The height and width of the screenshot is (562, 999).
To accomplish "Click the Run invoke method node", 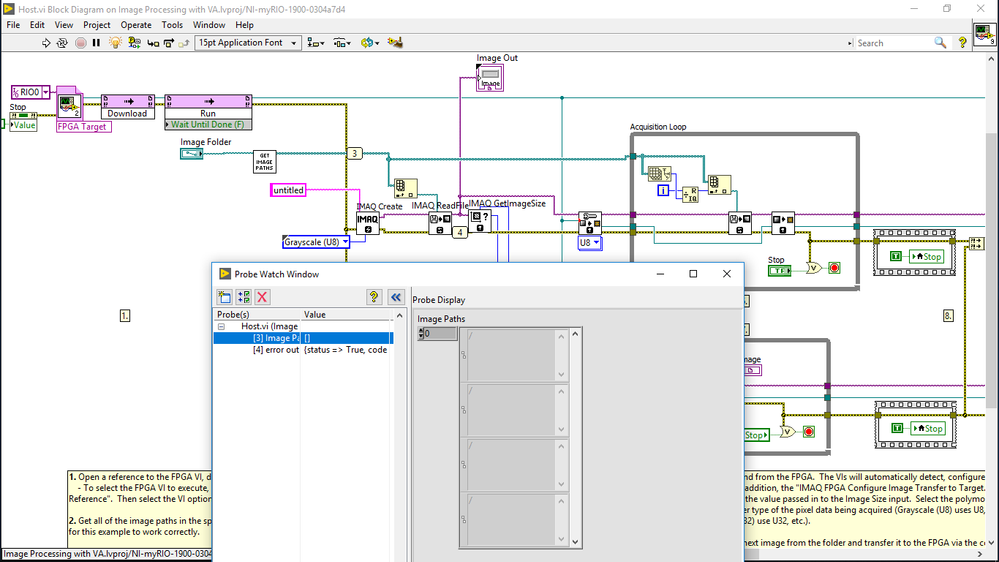I will (208, 107).
